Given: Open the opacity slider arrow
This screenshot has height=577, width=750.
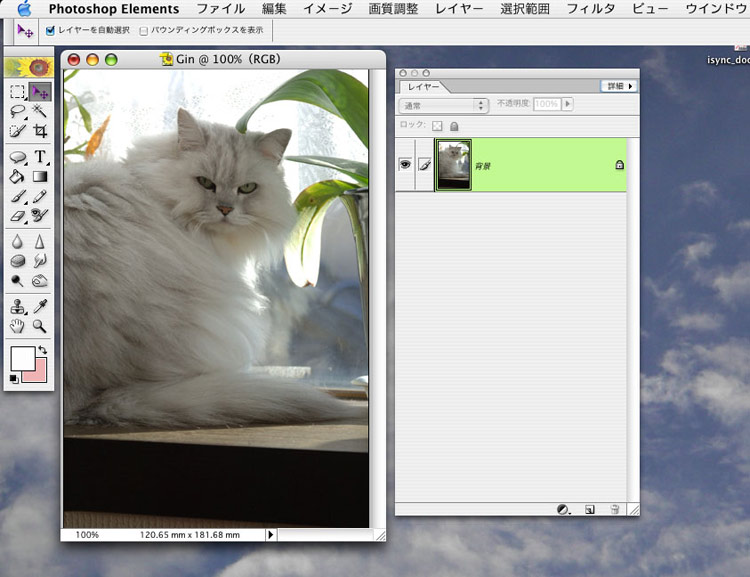Looking at the screenshot, I should (x=568, y=104).
